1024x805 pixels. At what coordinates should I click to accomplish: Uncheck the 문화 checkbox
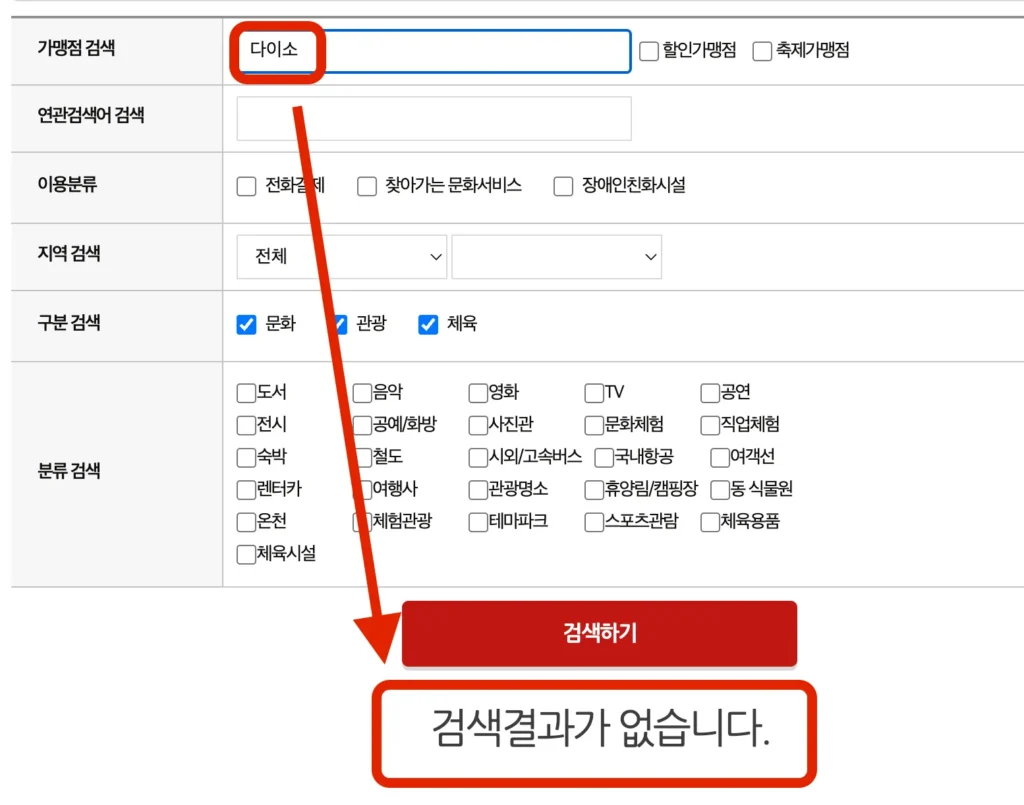[x=246, y=324]
